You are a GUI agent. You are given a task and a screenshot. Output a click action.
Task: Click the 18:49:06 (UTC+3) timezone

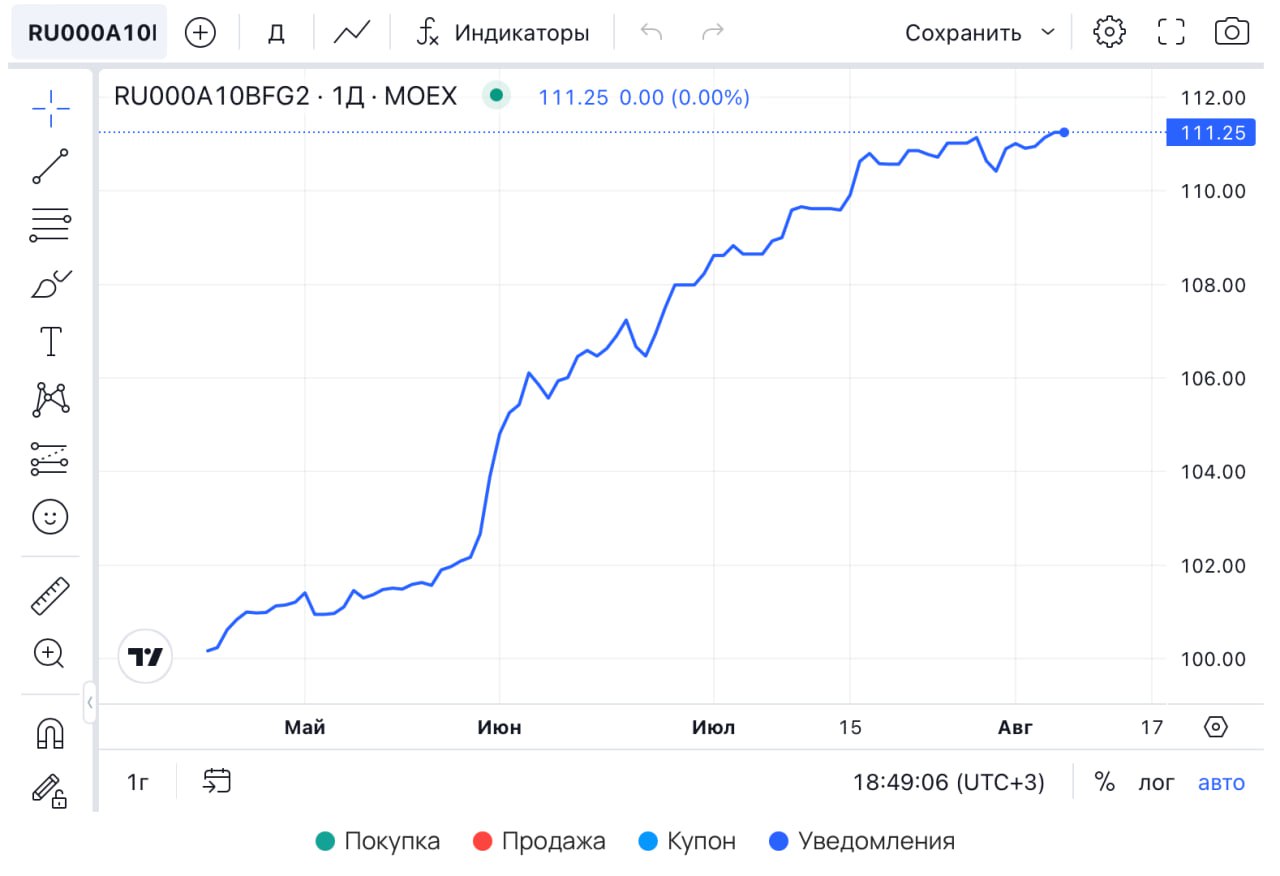click(948, 782)
